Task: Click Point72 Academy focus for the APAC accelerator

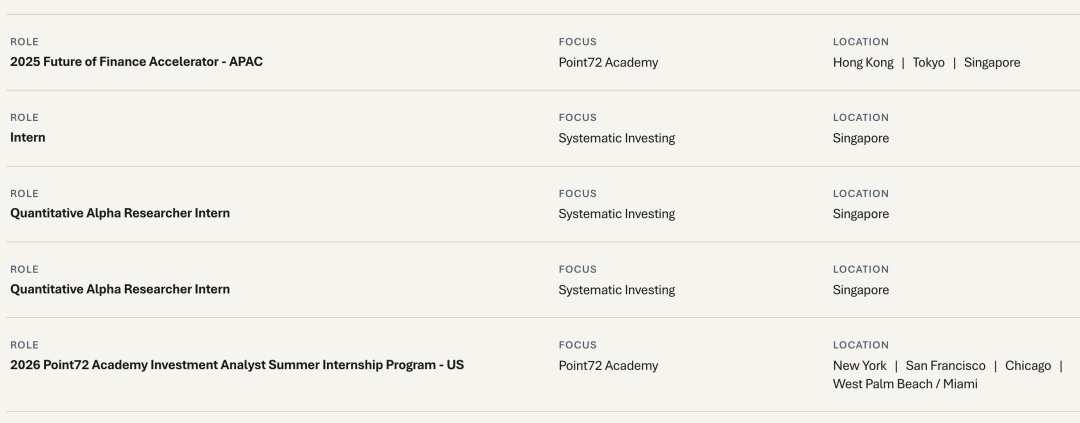Action: click(x=608, y=63)
